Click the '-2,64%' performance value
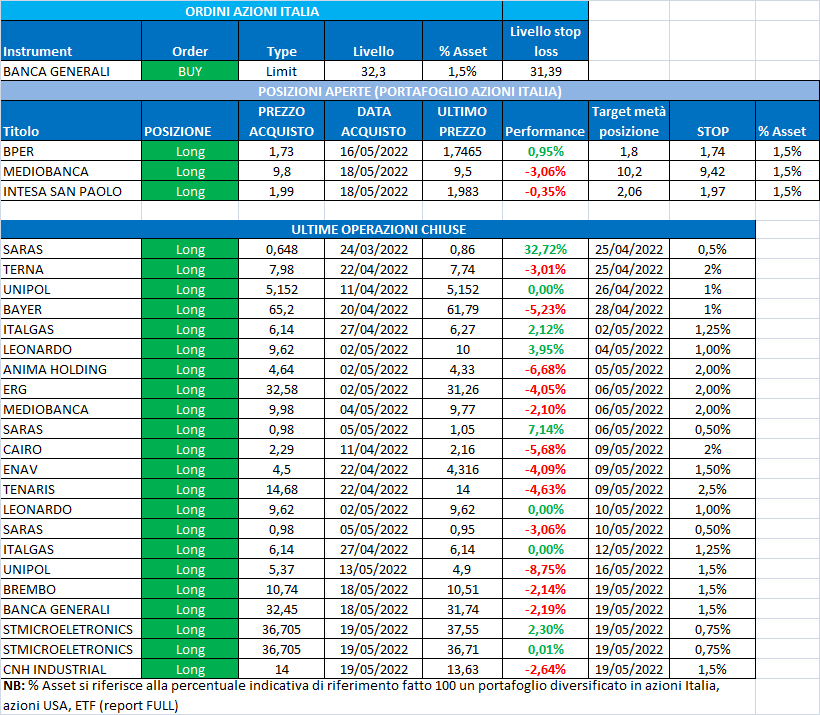This screenshot has height=715, width=820. click(545, 669)
